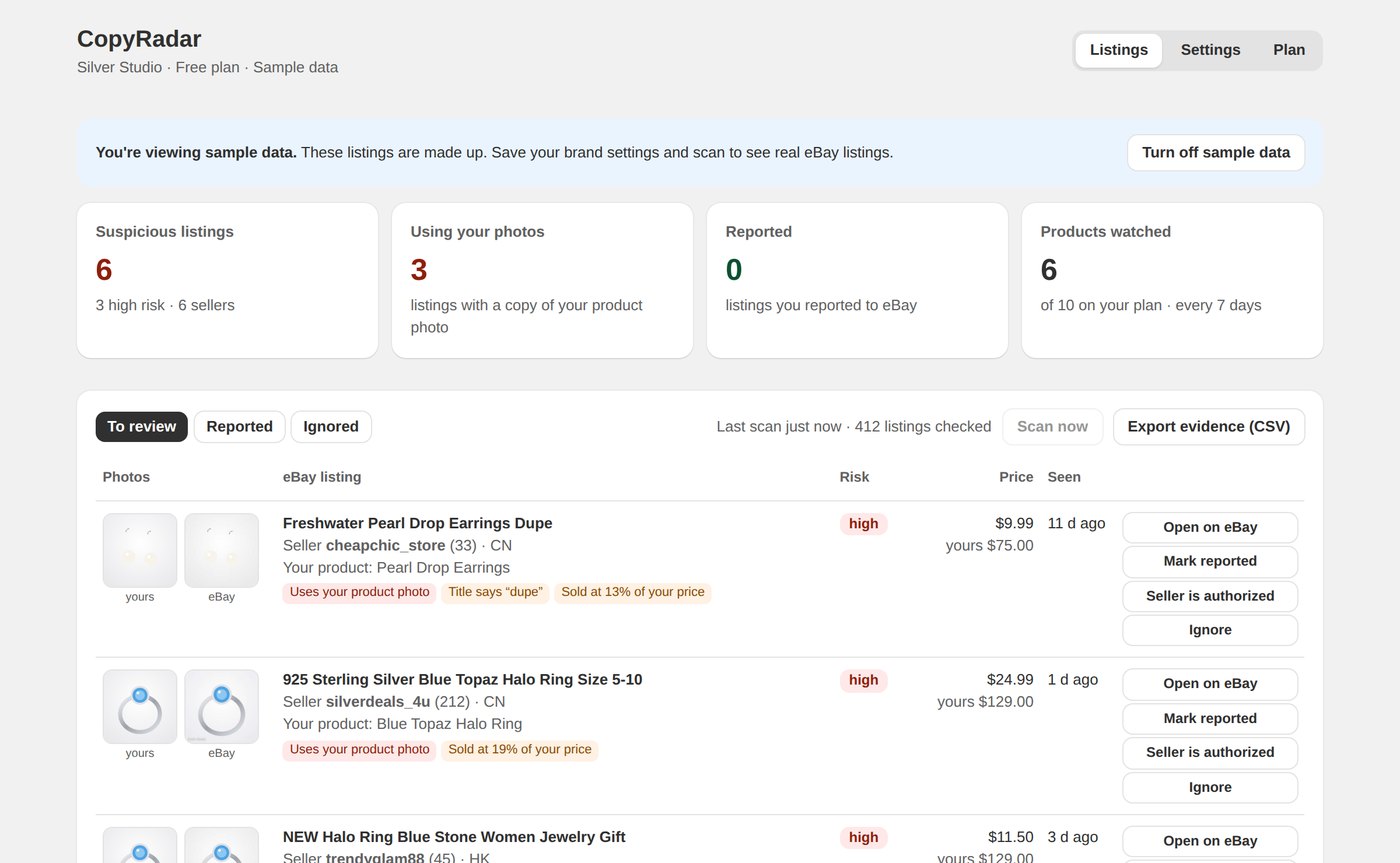Screen dimensions: 1400x863
Task: Ignore the Pearl Drop Earrings Dupe listing
Action: tap(1210, 630)
